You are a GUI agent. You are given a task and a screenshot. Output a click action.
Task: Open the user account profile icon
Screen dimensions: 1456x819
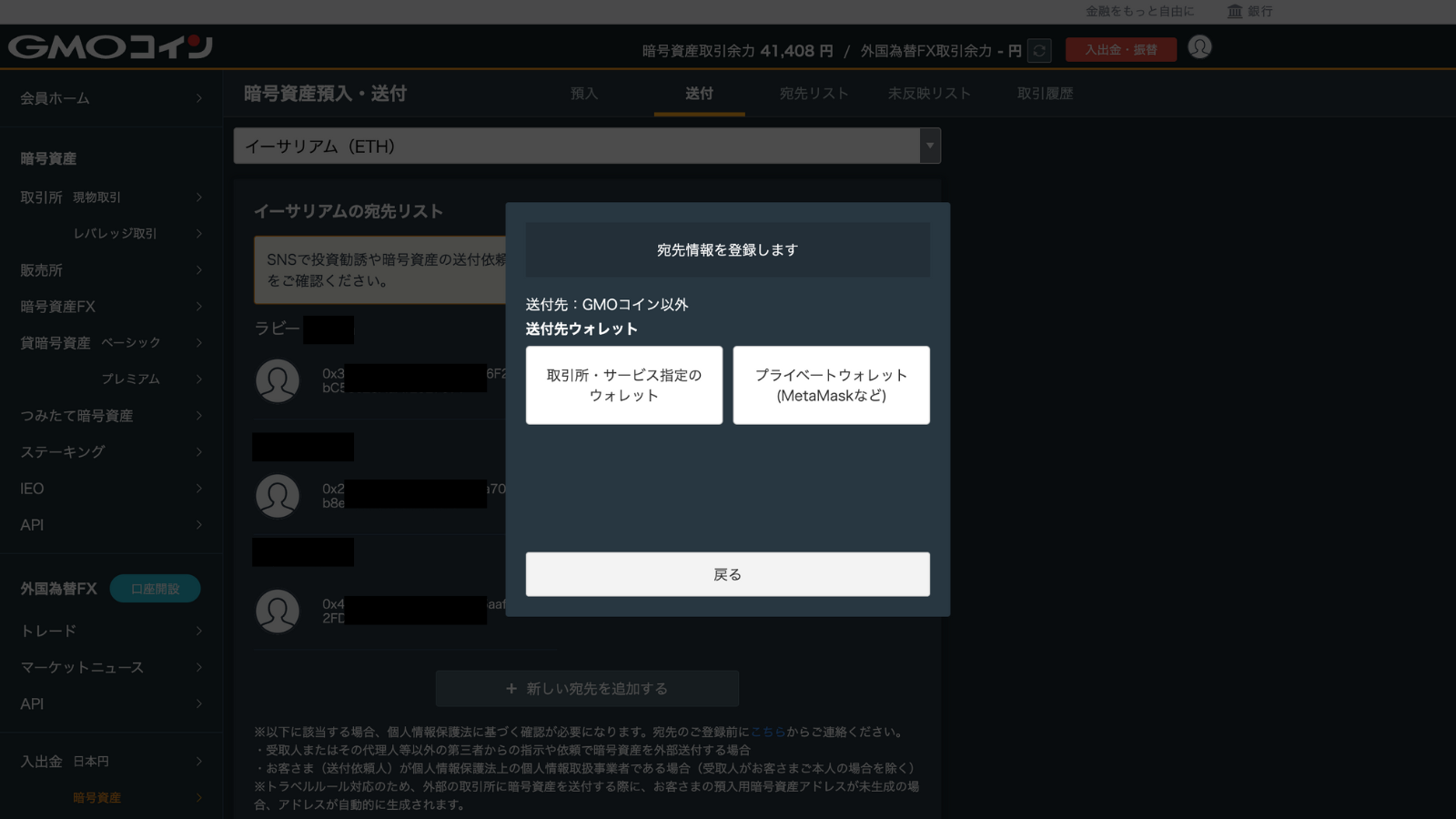click(1199, 47)
